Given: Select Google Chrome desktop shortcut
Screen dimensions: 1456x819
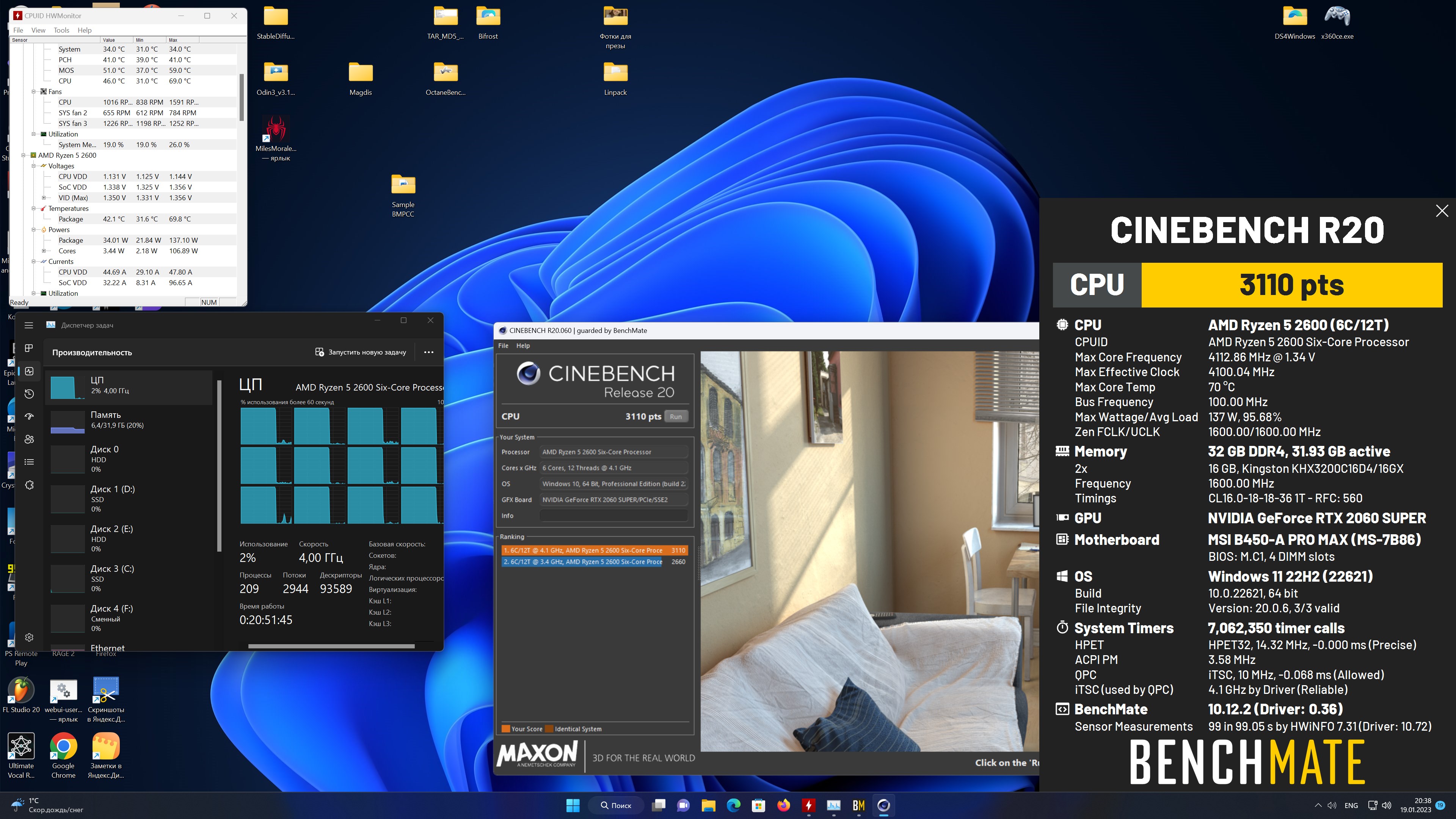Looking at the screenshot, I should coord(63,756).
